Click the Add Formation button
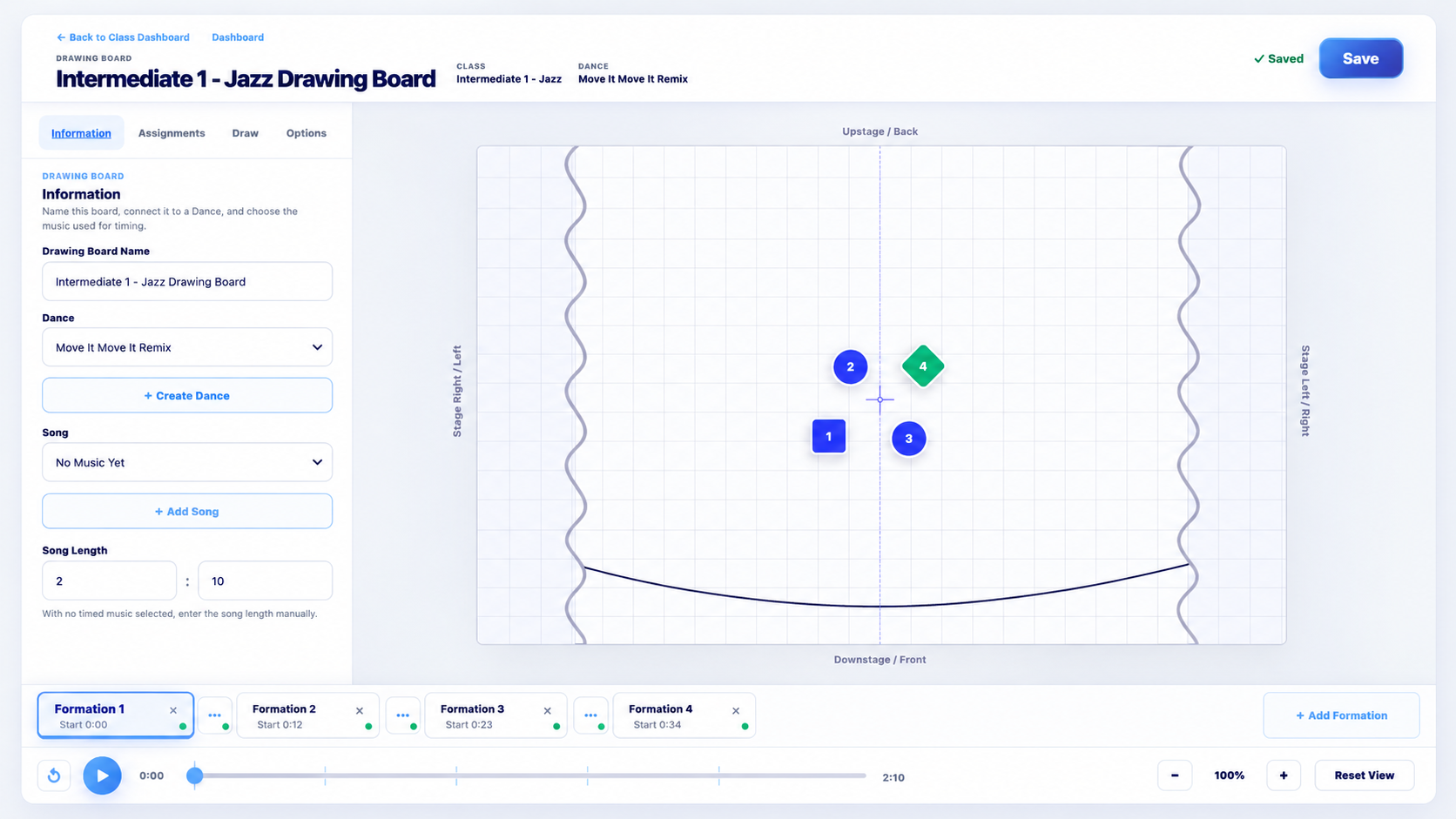This screenshot has width=1456, height=819. pos(1341,715)
